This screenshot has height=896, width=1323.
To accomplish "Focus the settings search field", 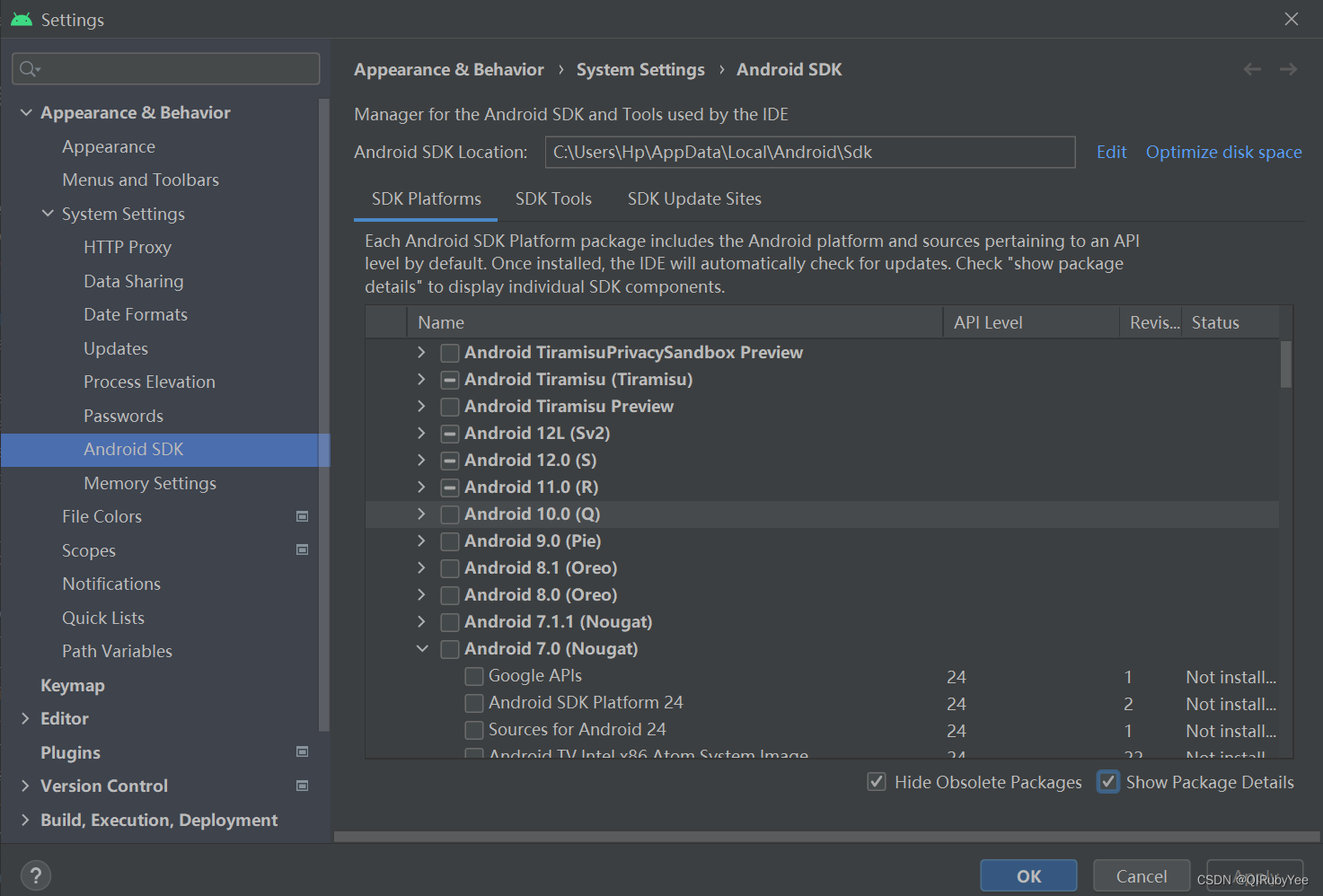I will click(166, 69).
